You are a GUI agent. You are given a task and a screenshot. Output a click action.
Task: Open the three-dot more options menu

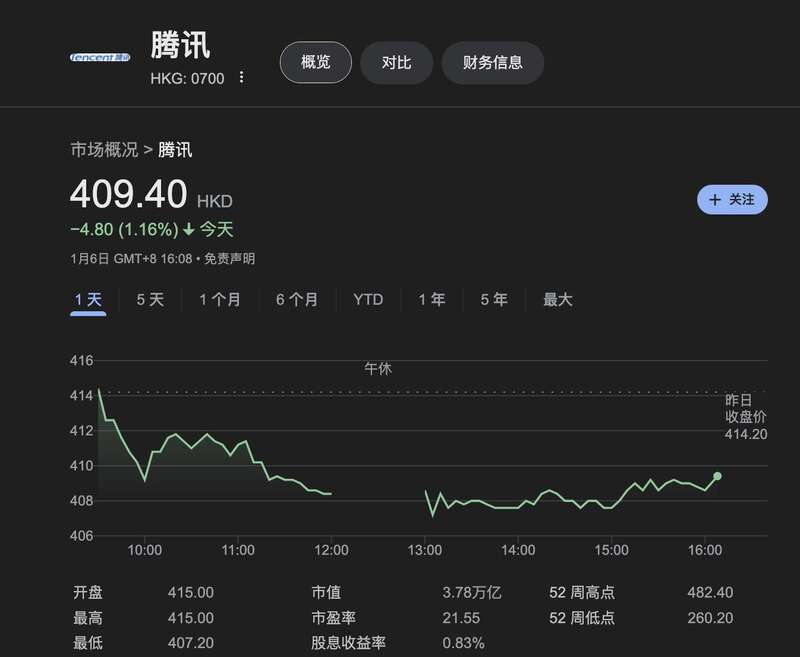click(241, 78)
